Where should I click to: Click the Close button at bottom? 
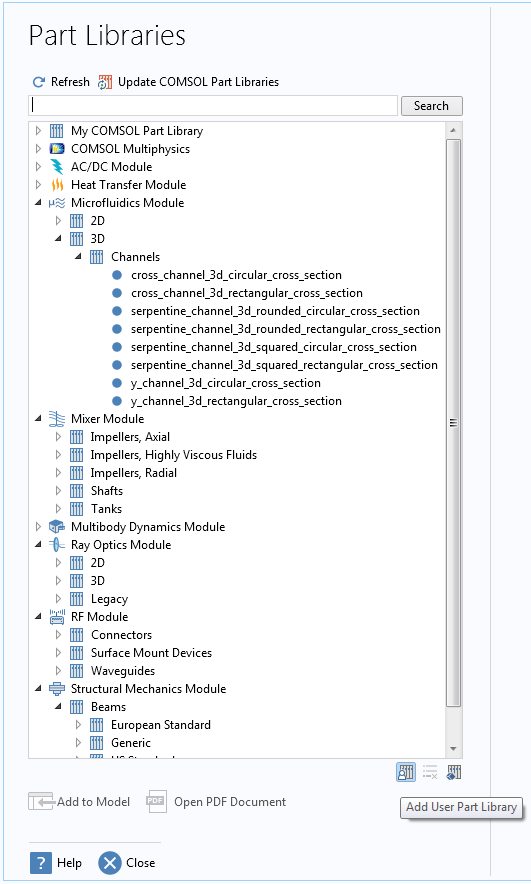pyautogui.click(x=127, y=863)
